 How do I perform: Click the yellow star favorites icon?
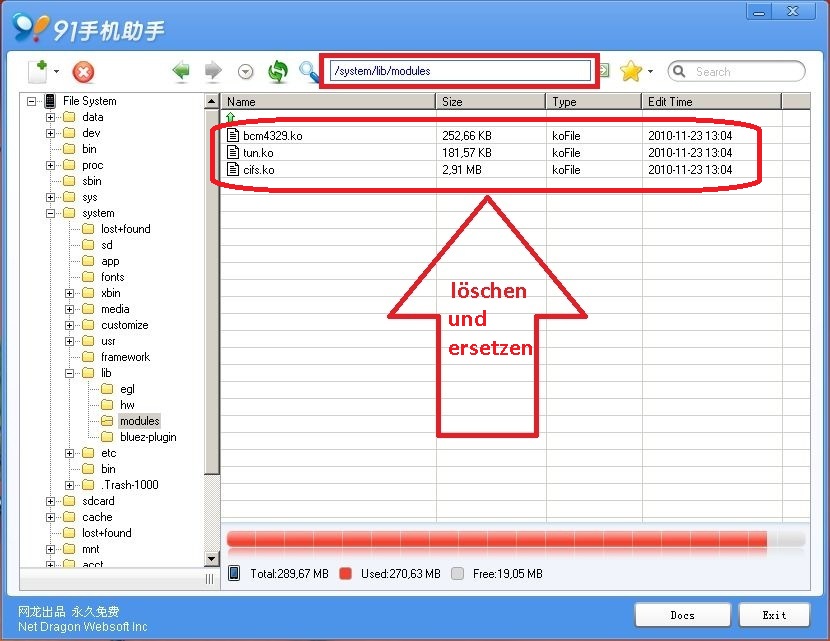coord(631,71)
